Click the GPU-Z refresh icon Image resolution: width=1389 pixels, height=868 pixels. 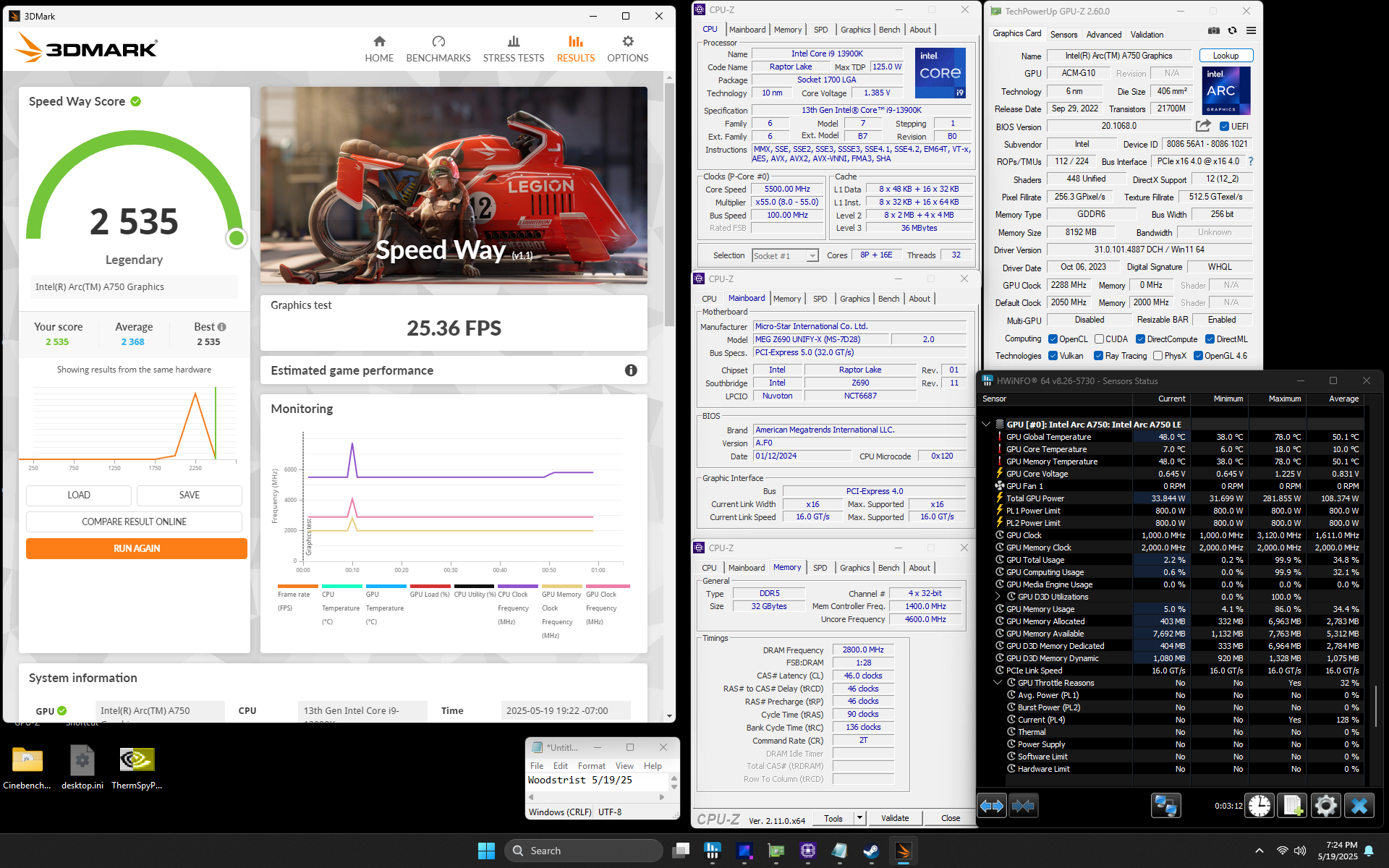point(1232,31)
